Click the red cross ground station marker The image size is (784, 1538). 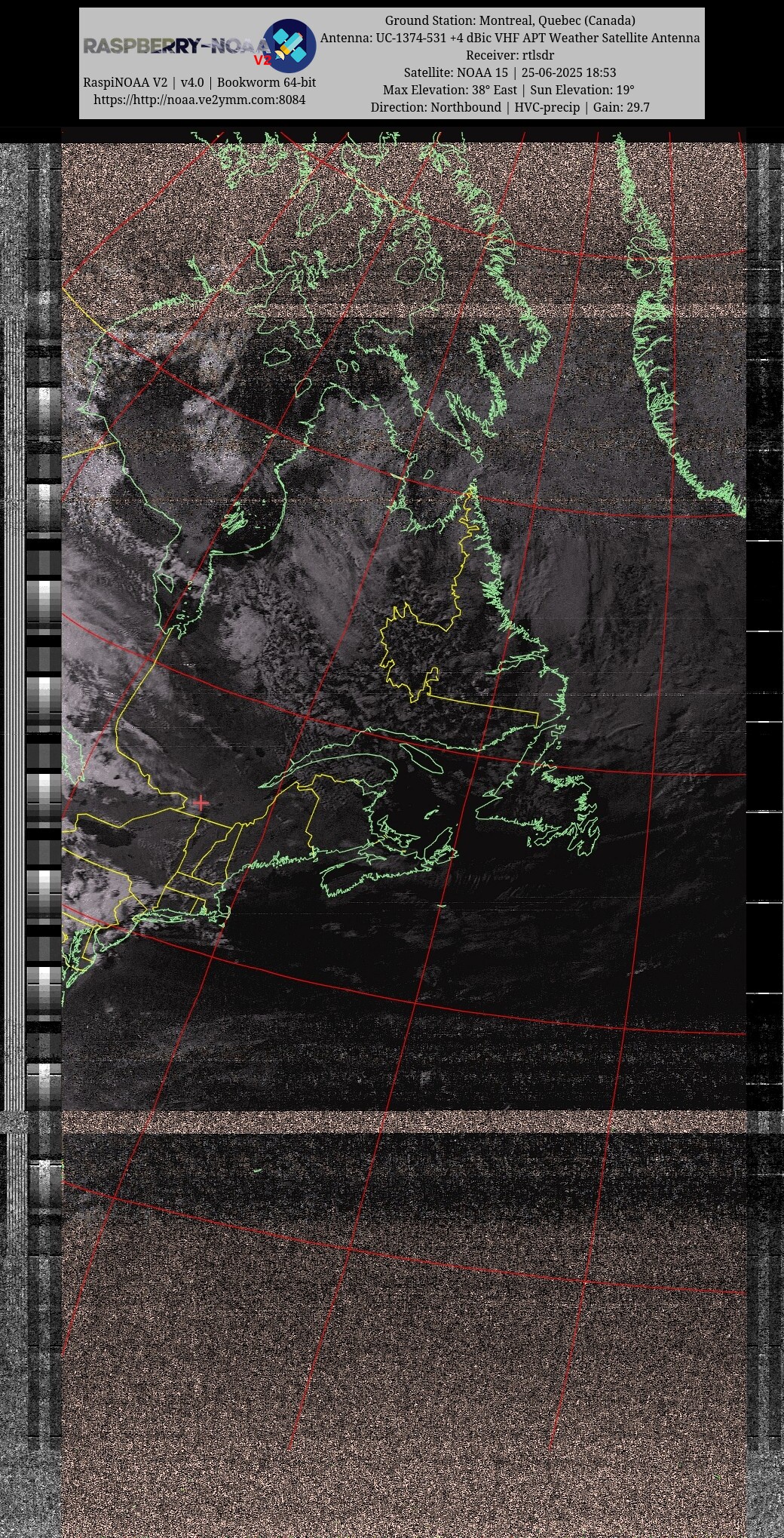point(201,803)
